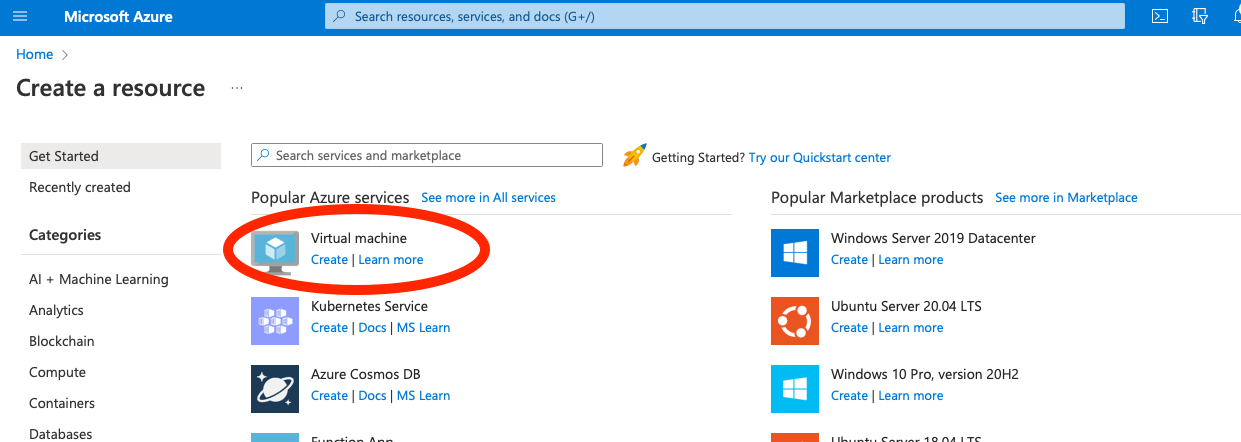
Task: Click the Virtual machine service icon
Action: [275, 252]
